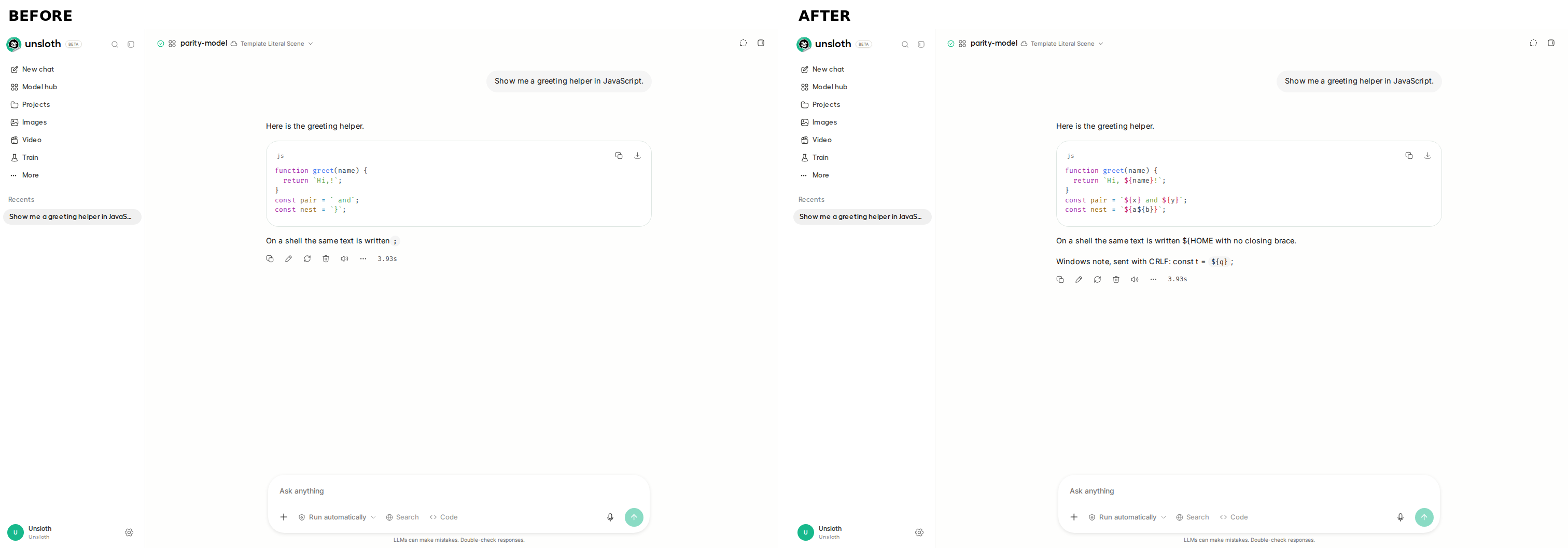Click the dashed-circle temporary chat icon in AFTER panel
Viewport: 1568px width, 548px height.
click(1533, 43)
